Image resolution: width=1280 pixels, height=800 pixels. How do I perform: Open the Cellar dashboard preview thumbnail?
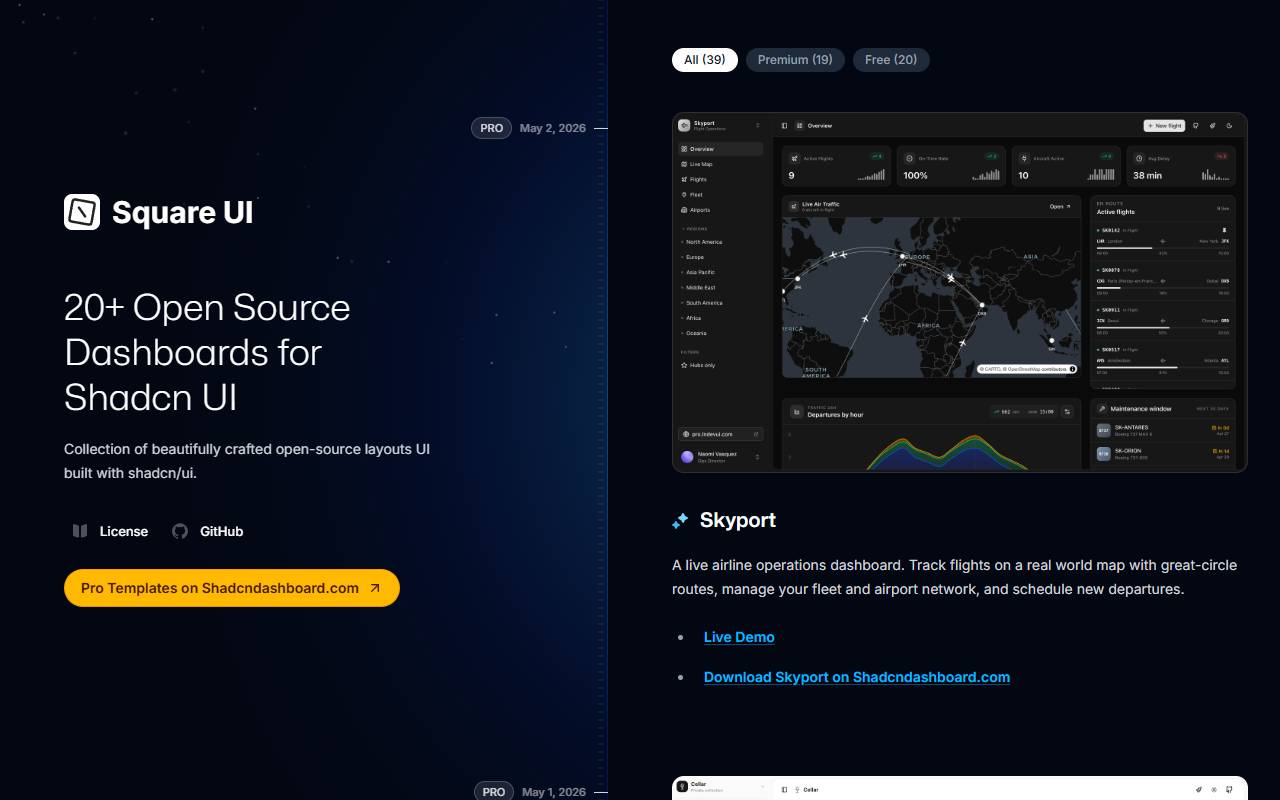click(x=960, y=788)
